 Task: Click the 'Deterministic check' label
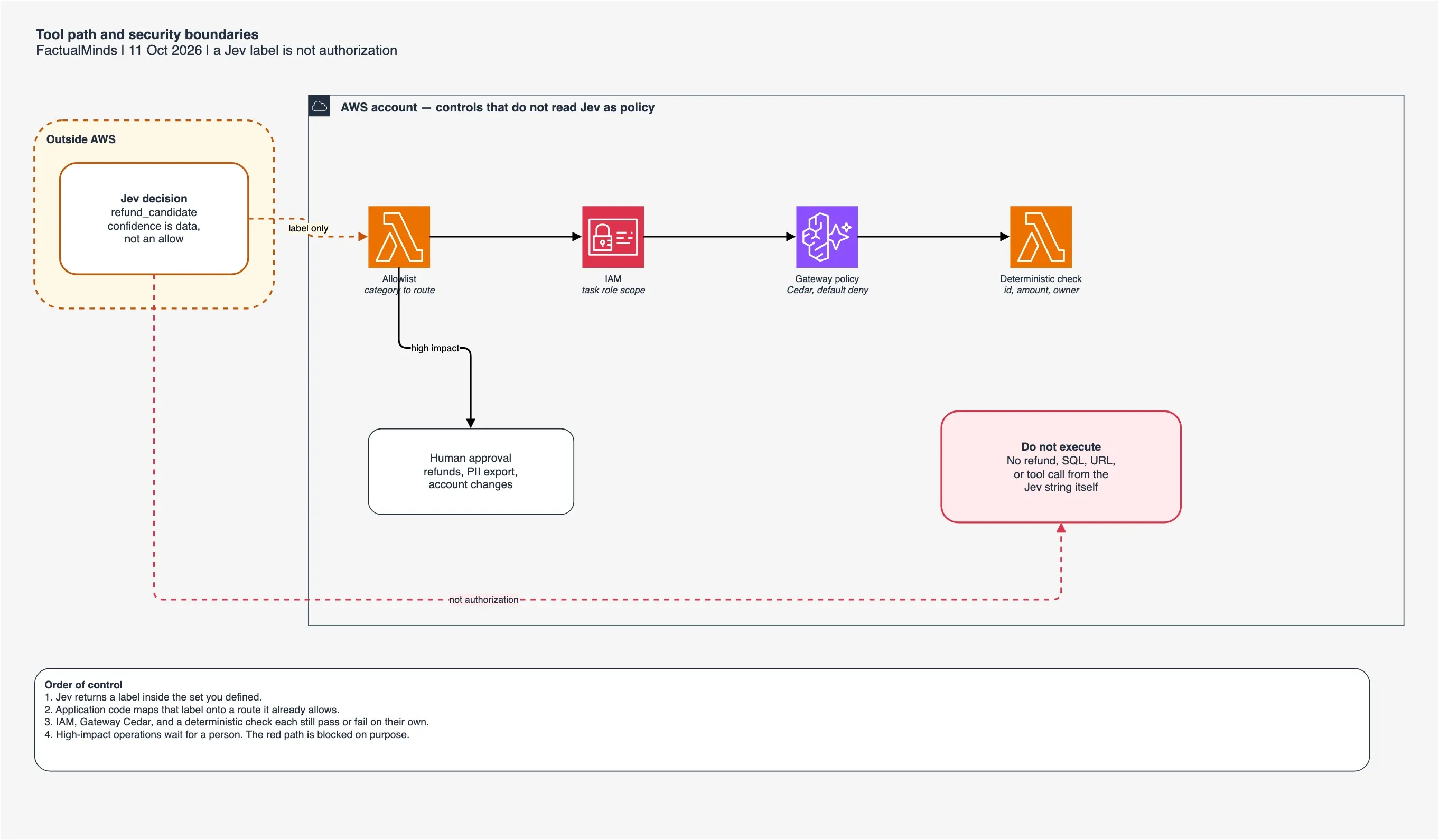1040,278
